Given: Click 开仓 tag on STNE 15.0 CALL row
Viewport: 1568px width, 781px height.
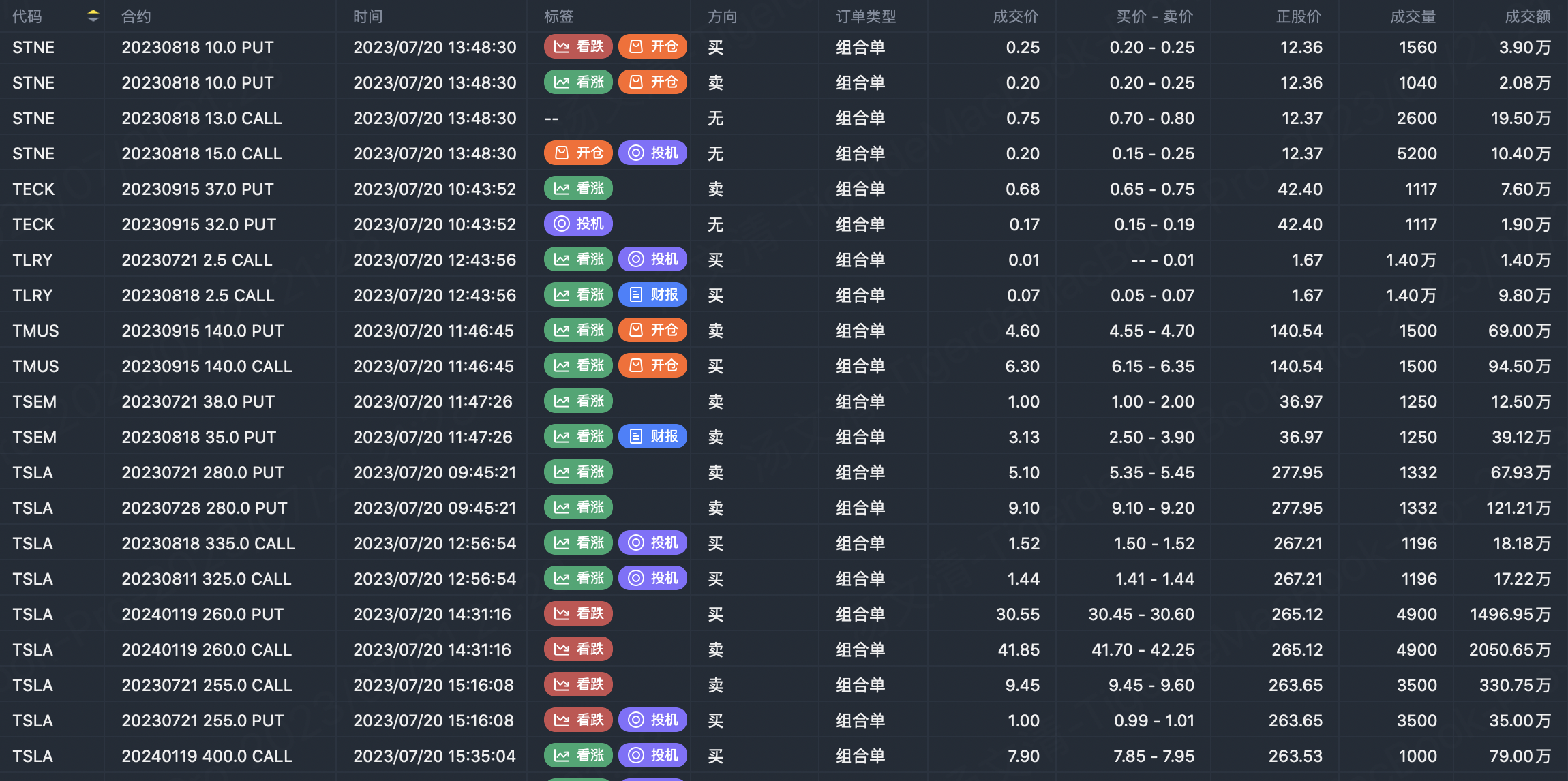Looking at the screenshot, I should (x=578, y=153).
